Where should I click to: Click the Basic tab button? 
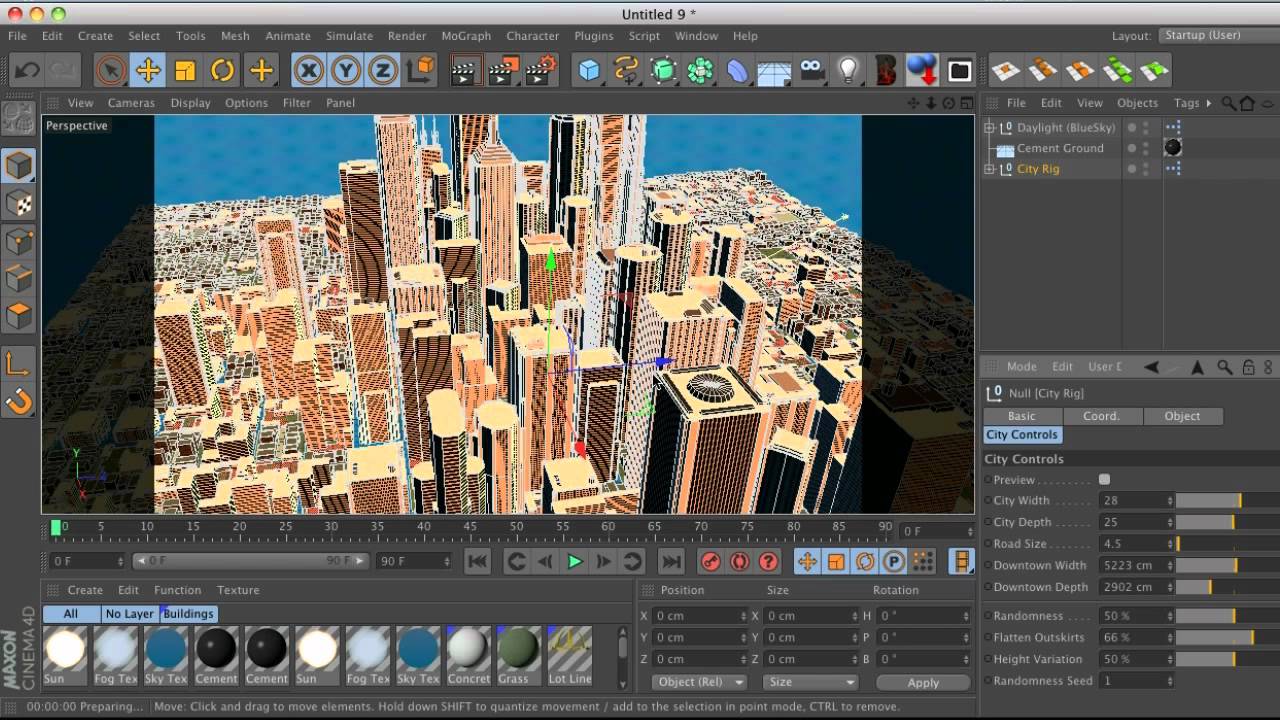pyautogui.click(x=1022, y=416)
